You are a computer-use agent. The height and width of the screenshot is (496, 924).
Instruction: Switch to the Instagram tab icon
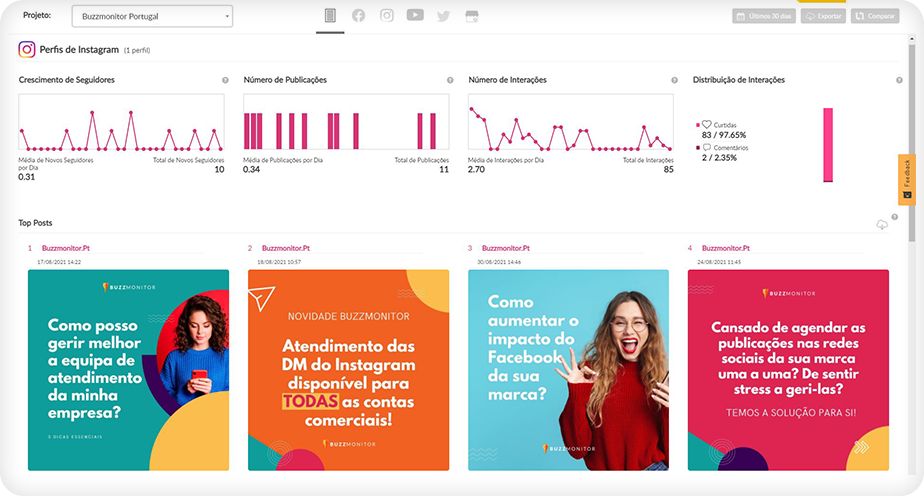tap(387, 15)
